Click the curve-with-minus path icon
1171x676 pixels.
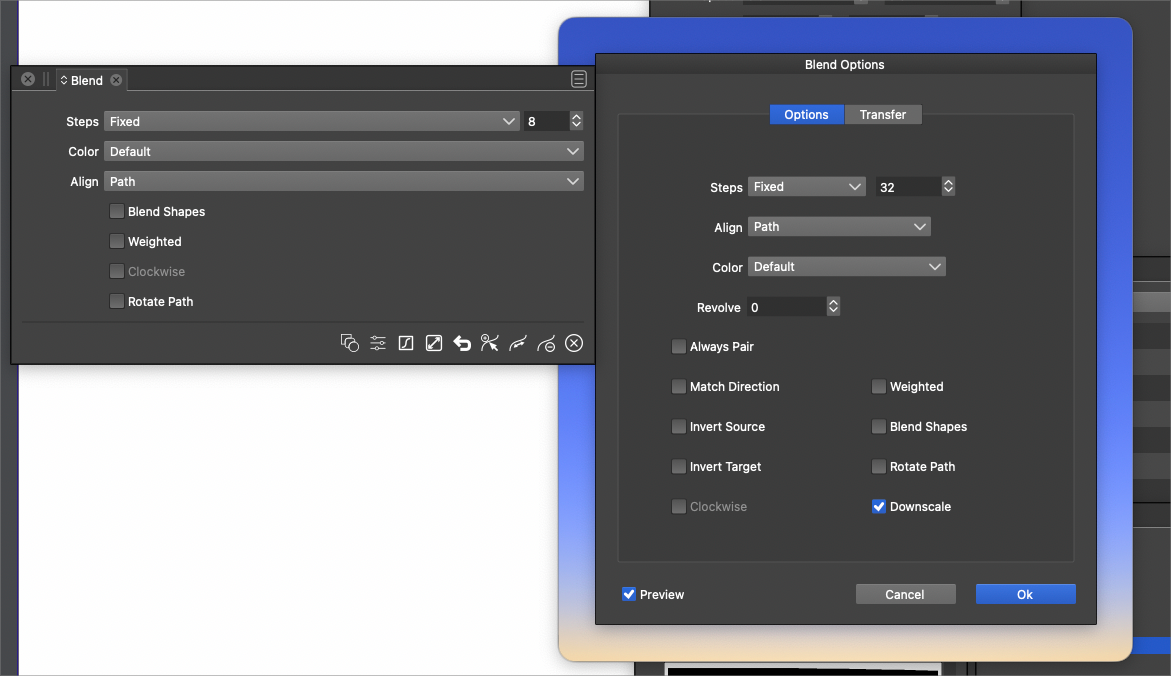point(546,343)
